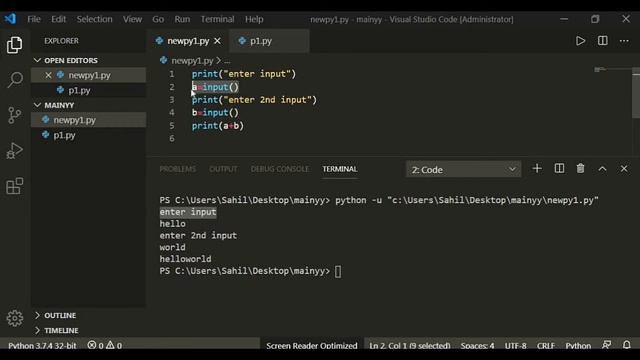Open editor More Actions ellipsis

[624, 41]
